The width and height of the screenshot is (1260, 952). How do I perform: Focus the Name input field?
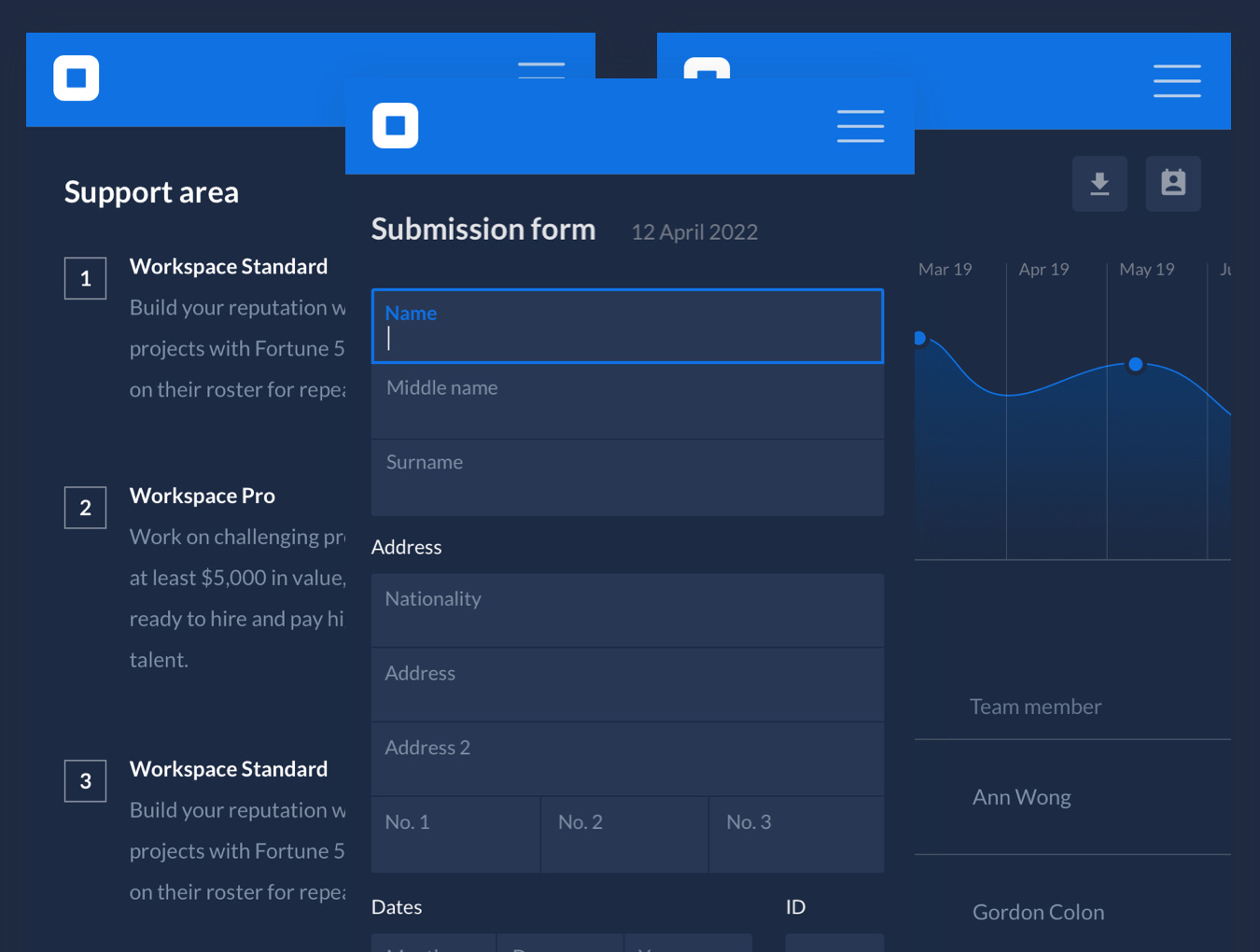pyautogui.click(x=627, y=327)
